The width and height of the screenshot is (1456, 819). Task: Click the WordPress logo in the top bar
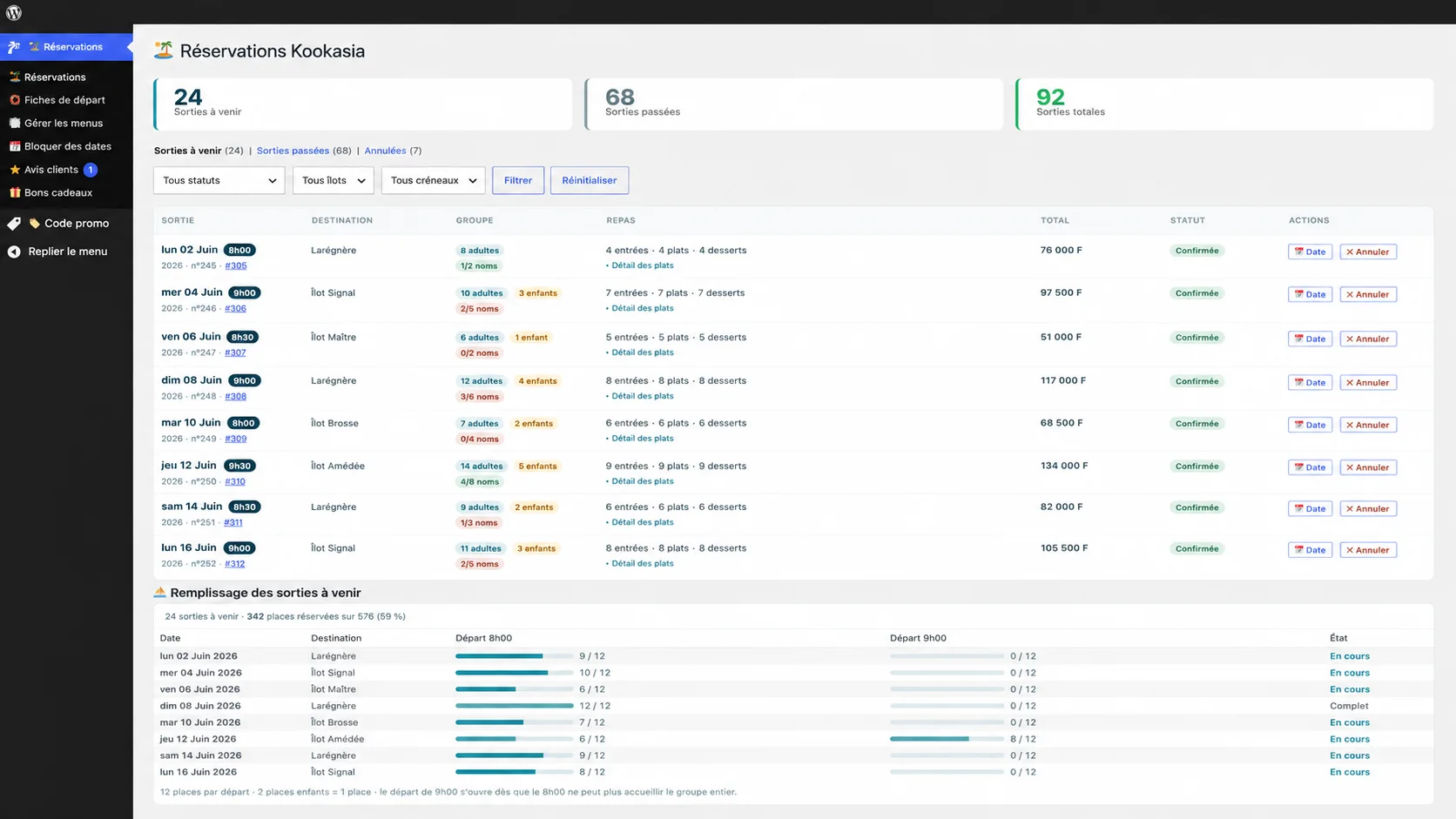point(14,12)
